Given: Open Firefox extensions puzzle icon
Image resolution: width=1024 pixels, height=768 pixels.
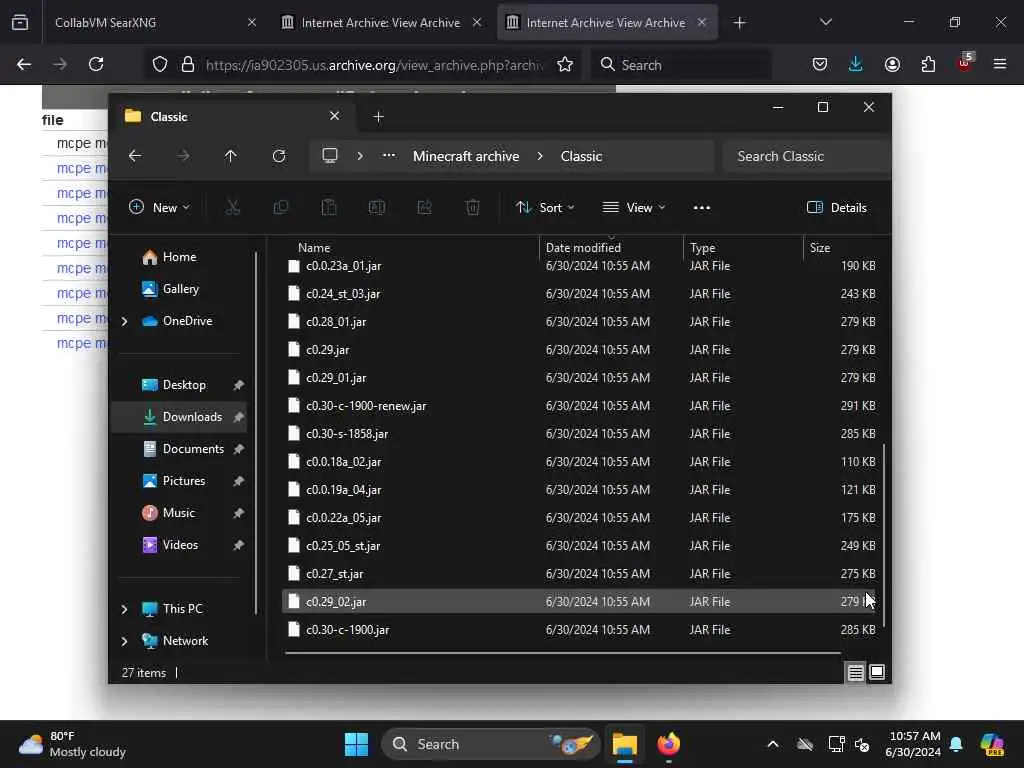Looking at the screenshot, I should [928, 64].
